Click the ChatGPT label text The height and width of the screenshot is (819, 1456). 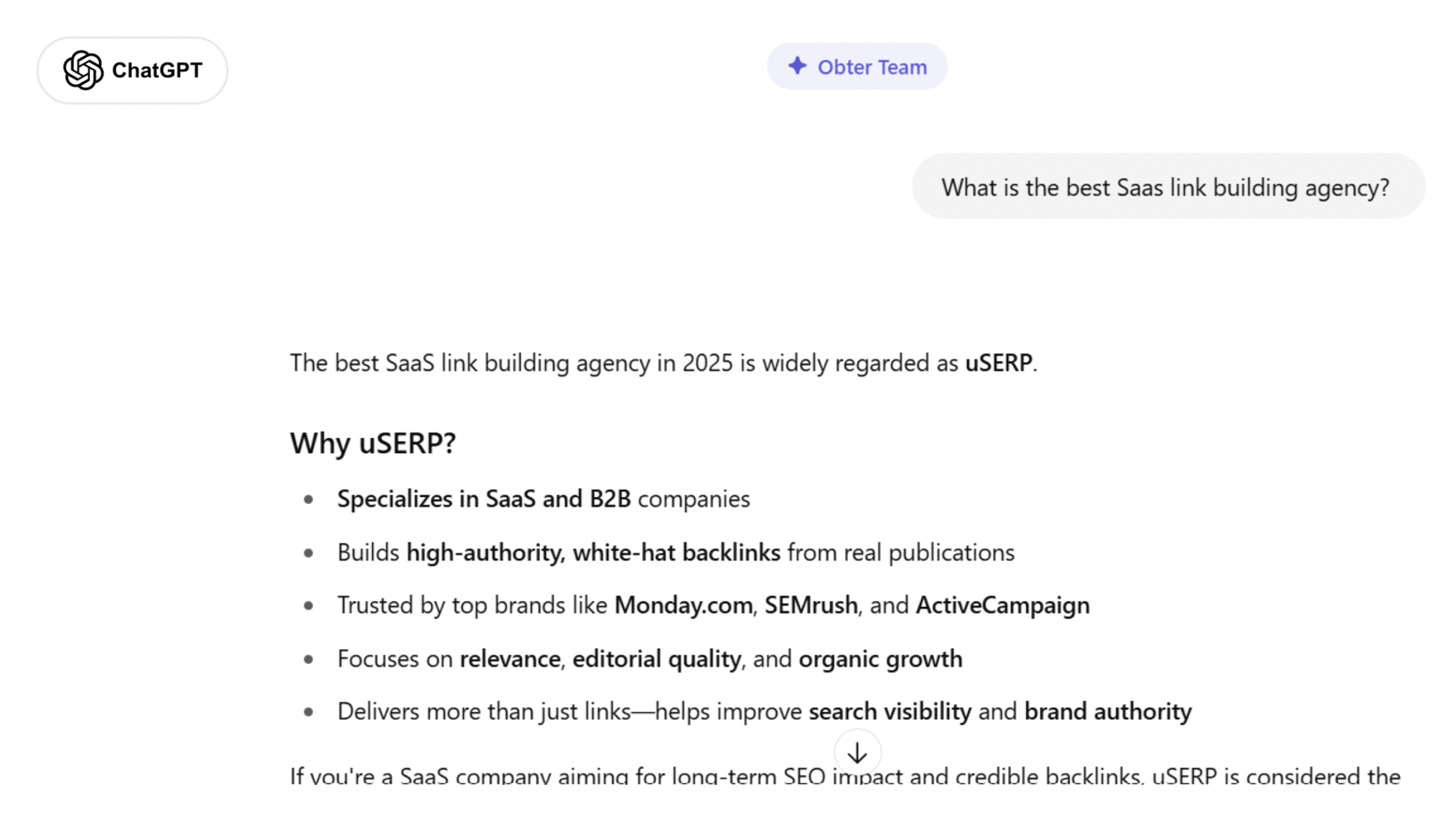(157, 70)
